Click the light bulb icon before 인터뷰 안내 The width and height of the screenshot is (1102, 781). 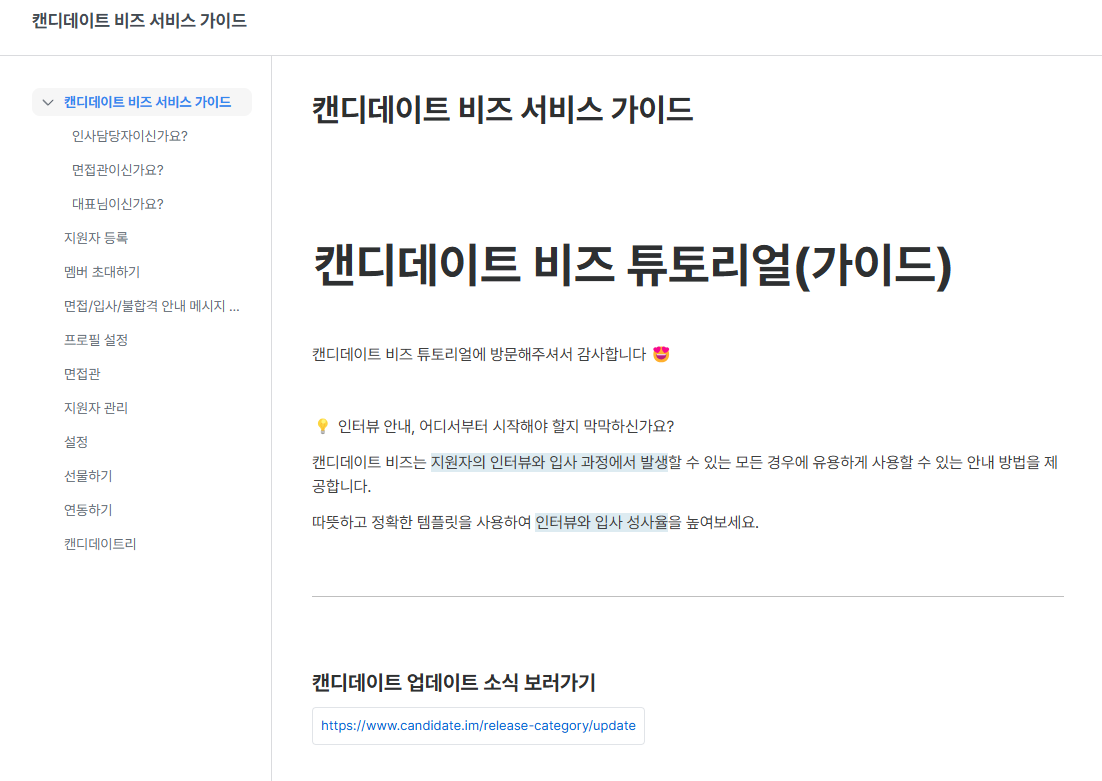point(323,426)
